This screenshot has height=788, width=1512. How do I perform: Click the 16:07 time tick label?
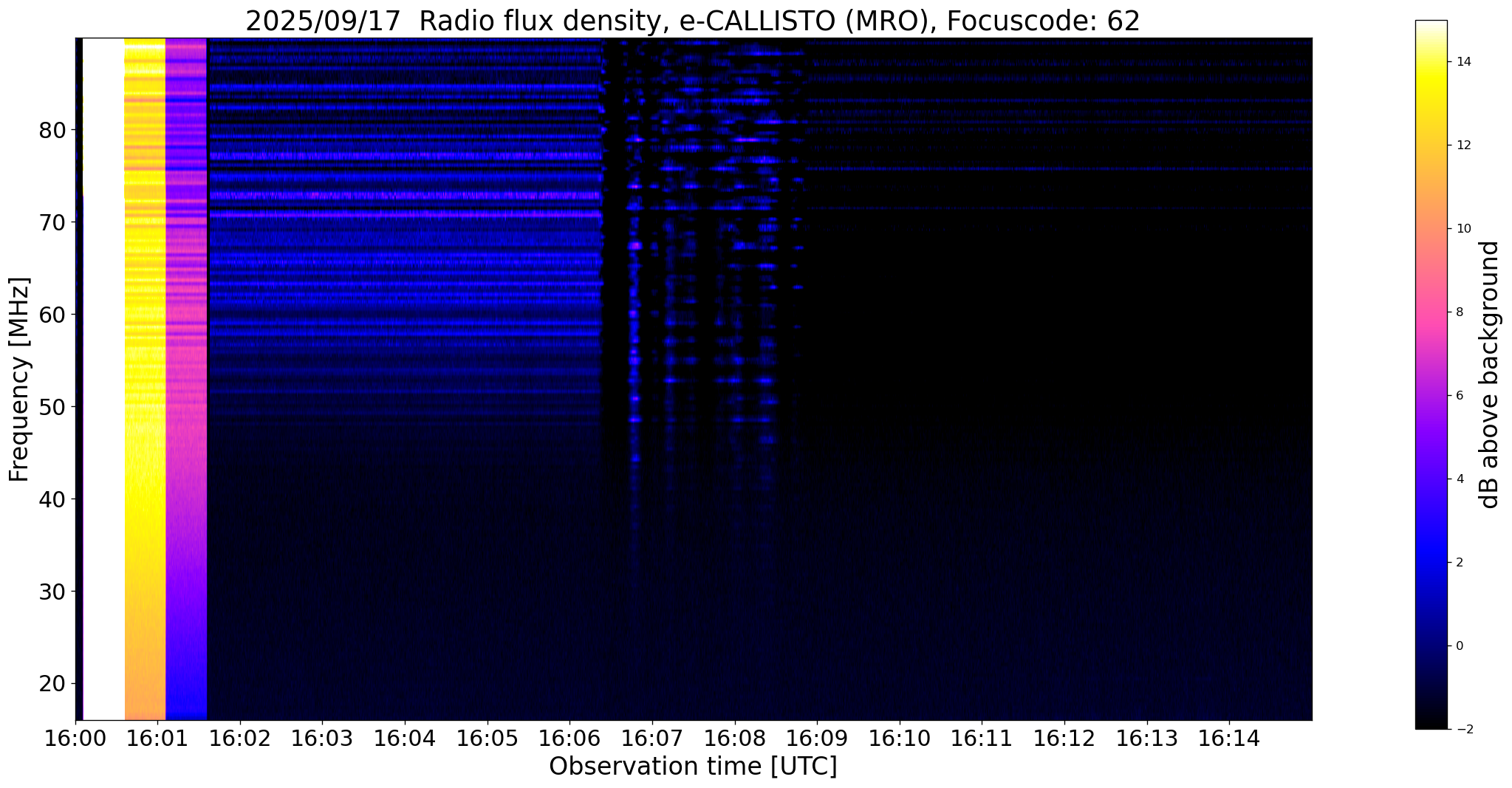652,738
